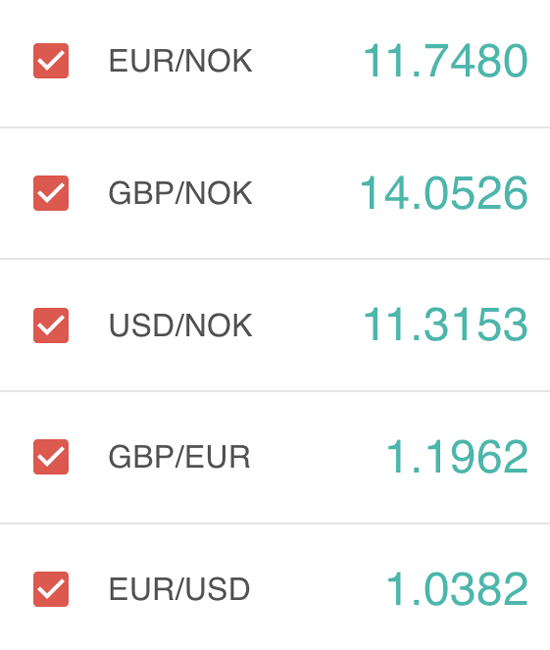The height and width of the screenshot is (650, 550).
Task: Click blank space between GBP/EUR and 1.1962
Action: [x=318, y=457]
